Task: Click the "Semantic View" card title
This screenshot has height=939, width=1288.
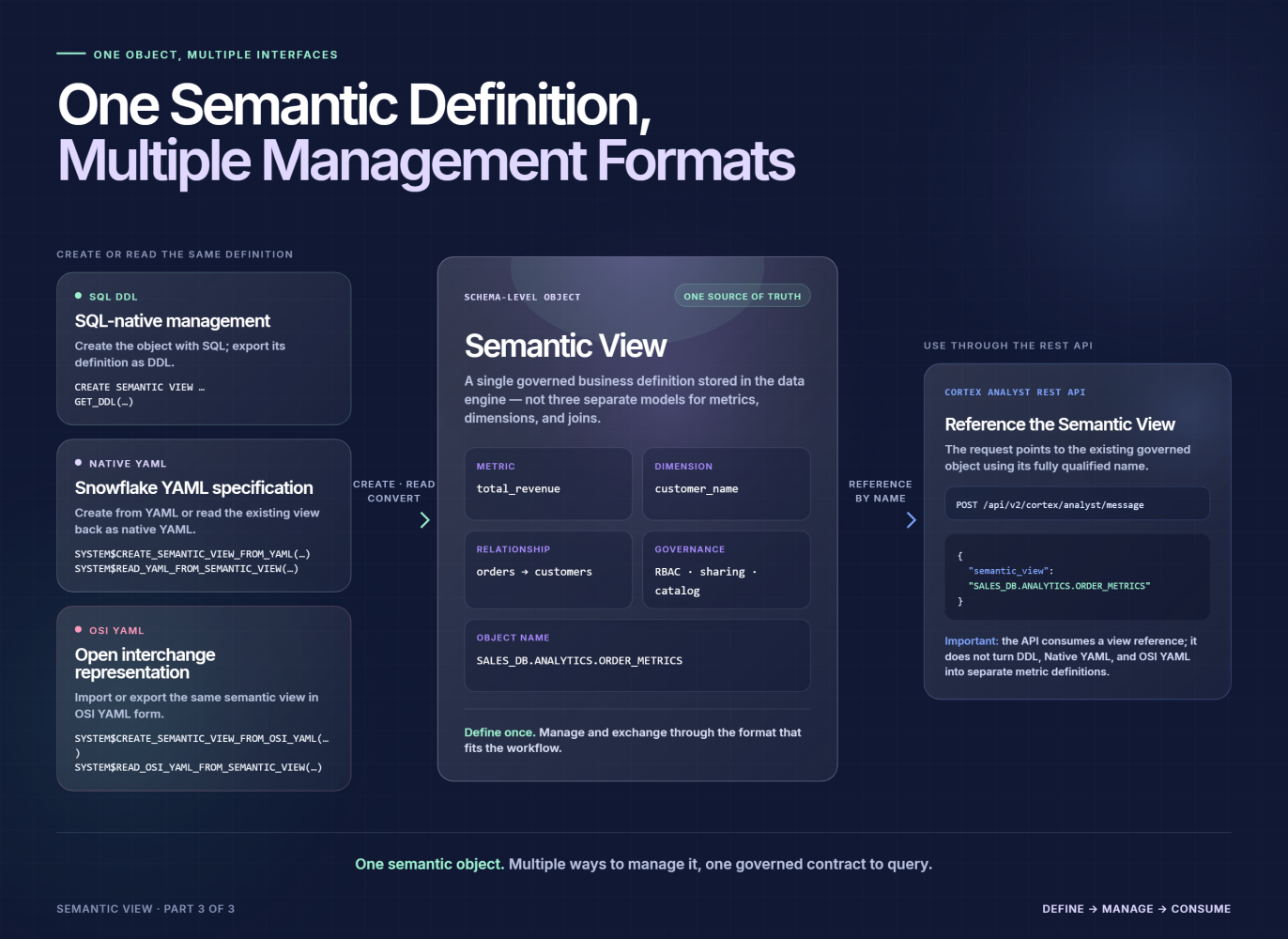Action: pos(565,346)
